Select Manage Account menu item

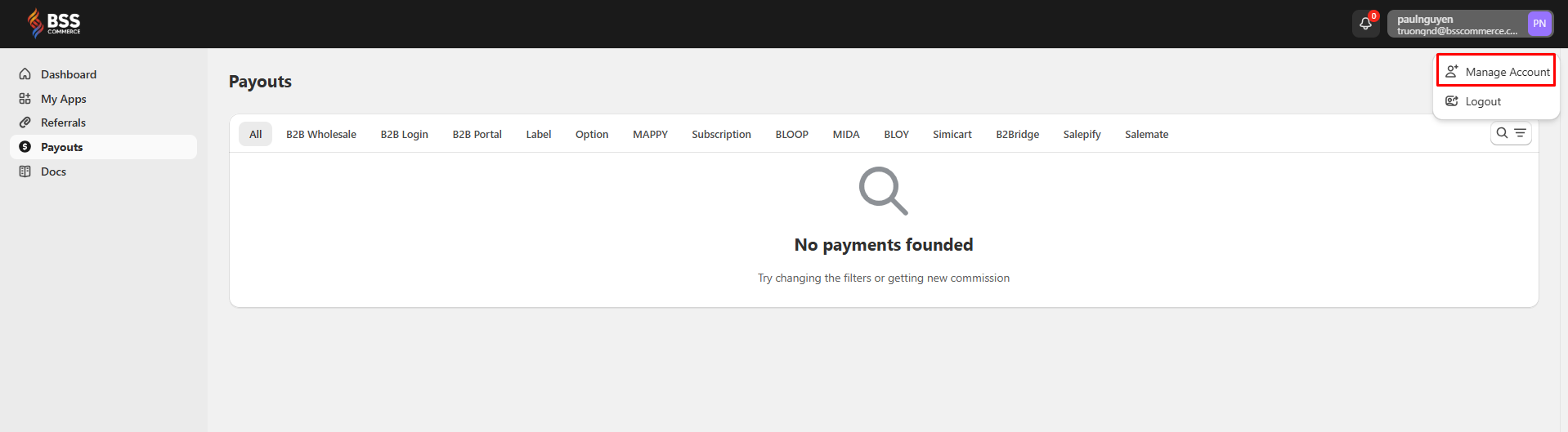click(x=1496, y=72)
